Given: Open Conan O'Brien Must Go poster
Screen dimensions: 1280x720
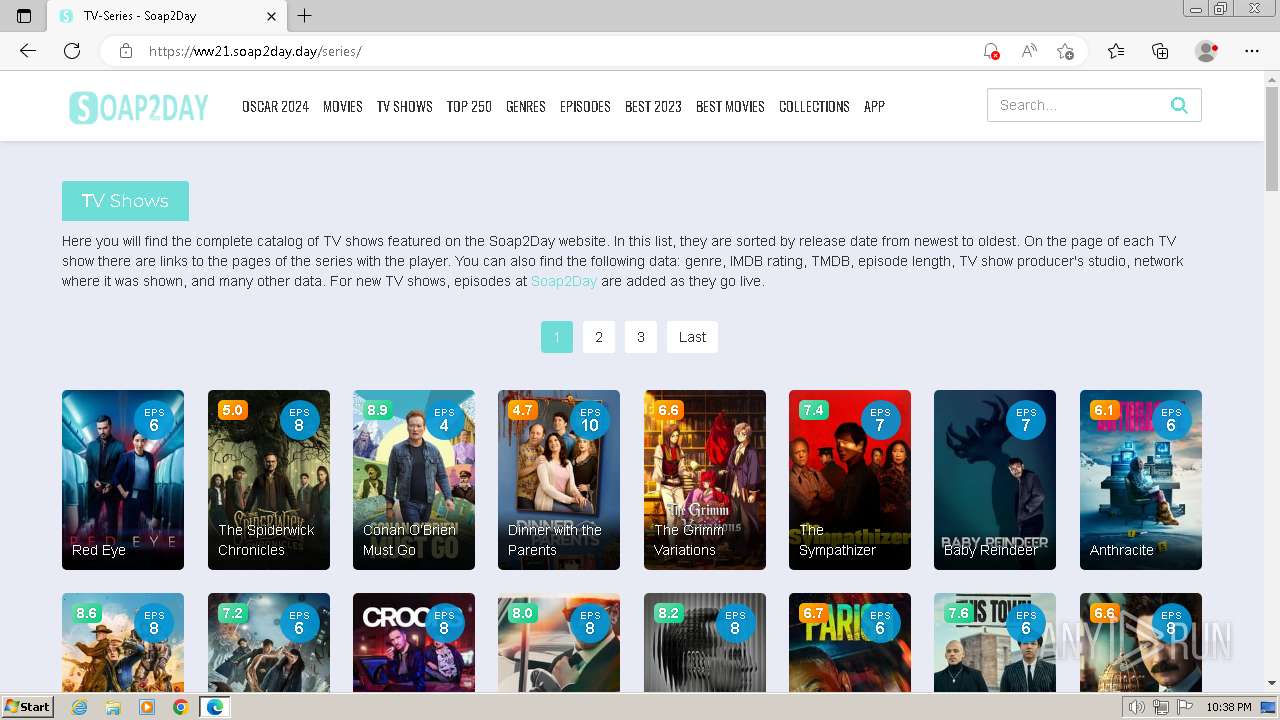Looking at the screenshot, I should click(414, 480).
